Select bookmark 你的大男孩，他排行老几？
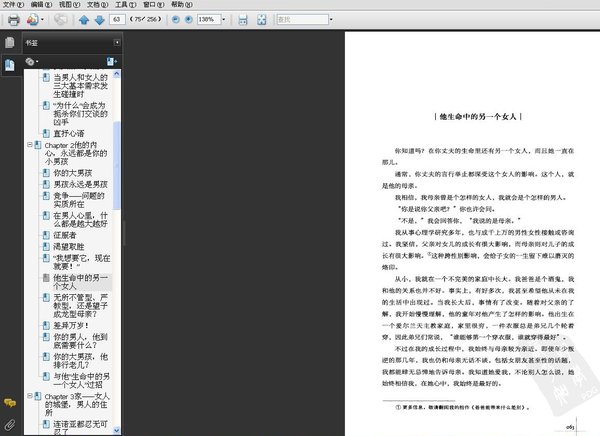The height and width of the screenshot is (436, 600). (80, 361)
